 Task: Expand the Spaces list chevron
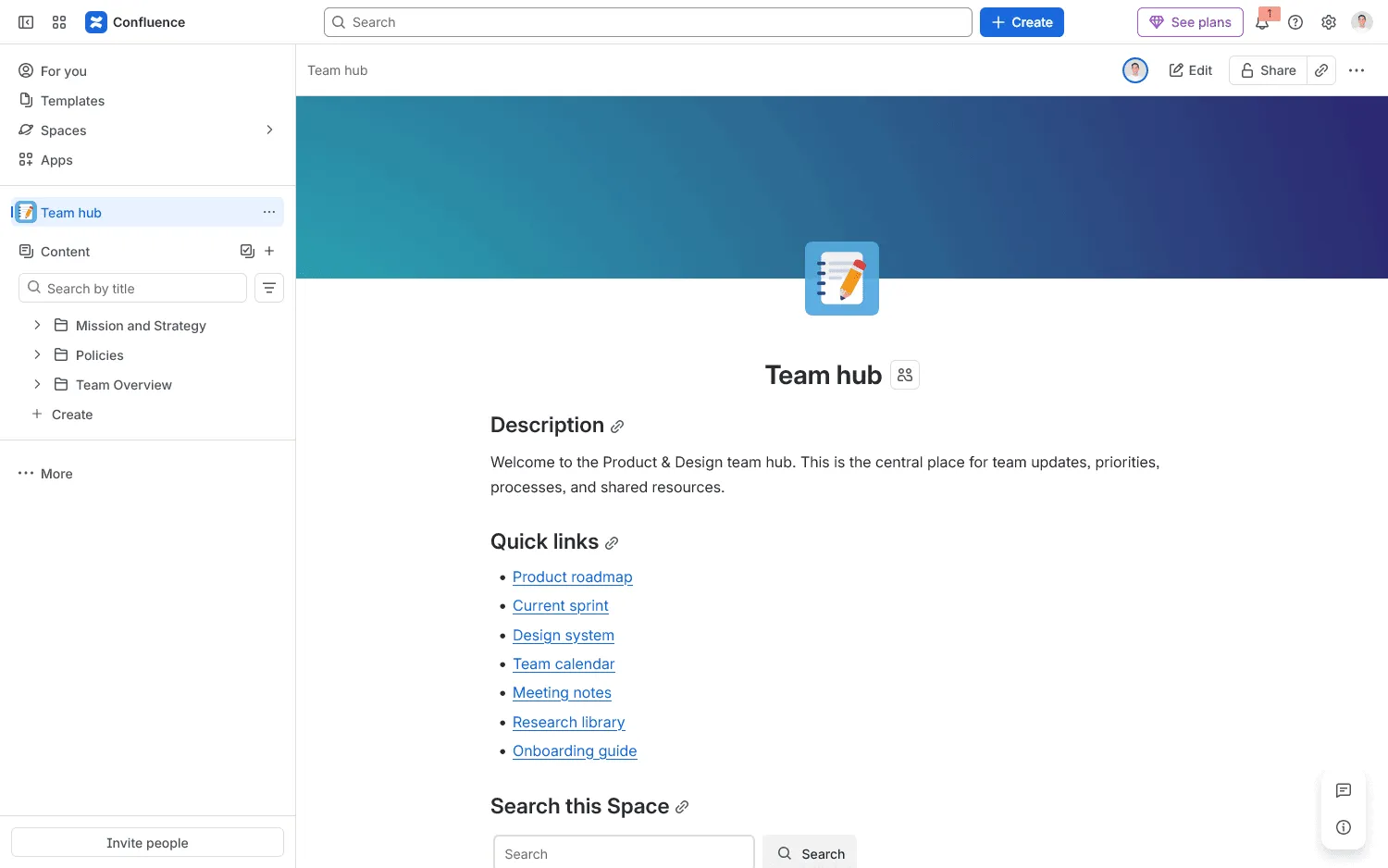point(269,130)
